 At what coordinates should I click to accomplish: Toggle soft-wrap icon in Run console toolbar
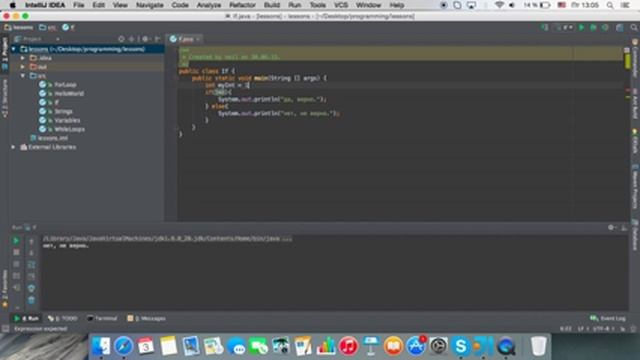(31, 264)
